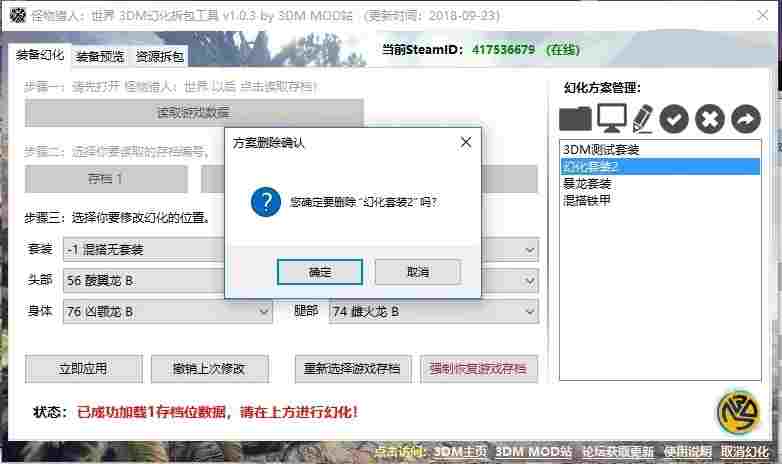
Task: Click the yellow 3DM logo badge
Action: coord(739,413)
